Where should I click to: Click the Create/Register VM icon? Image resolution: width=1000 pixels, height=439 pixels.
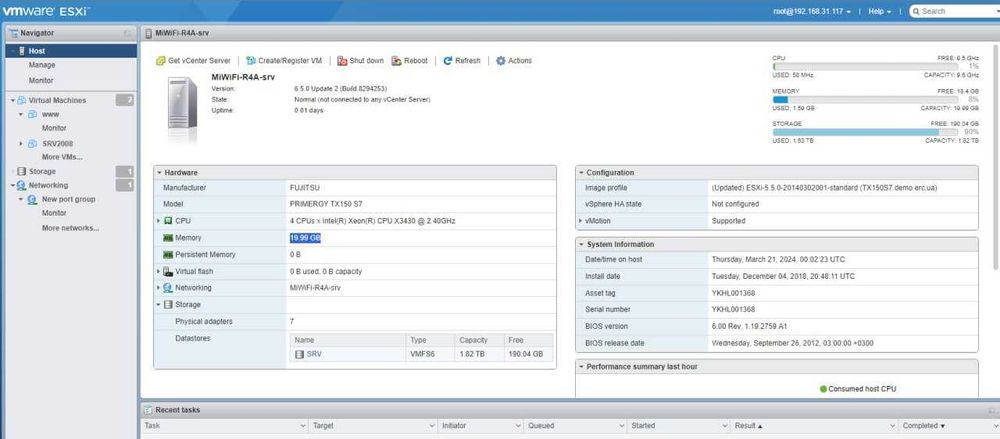tap(251, 61)
